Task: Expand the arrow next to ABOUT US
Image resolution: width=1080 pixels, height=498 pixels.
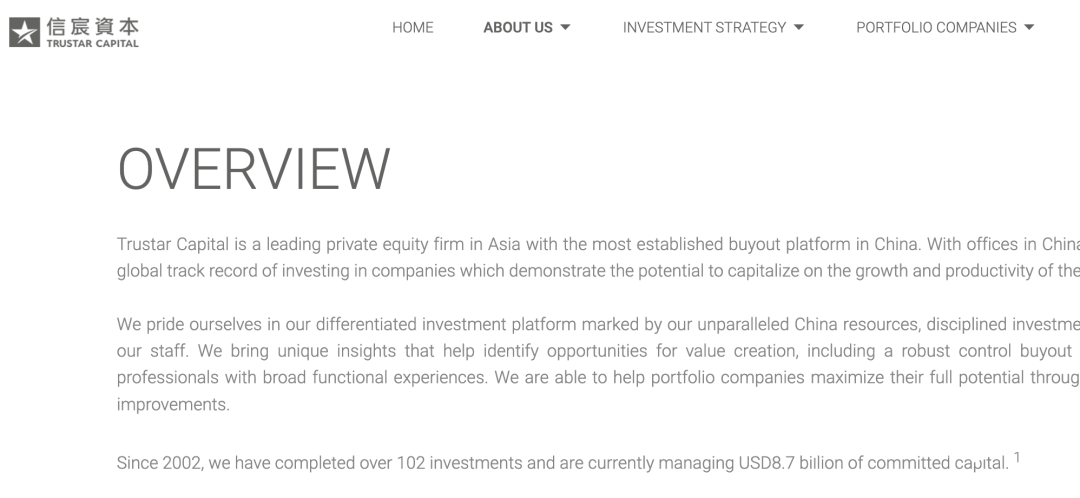Action: (x=566, y=28)
